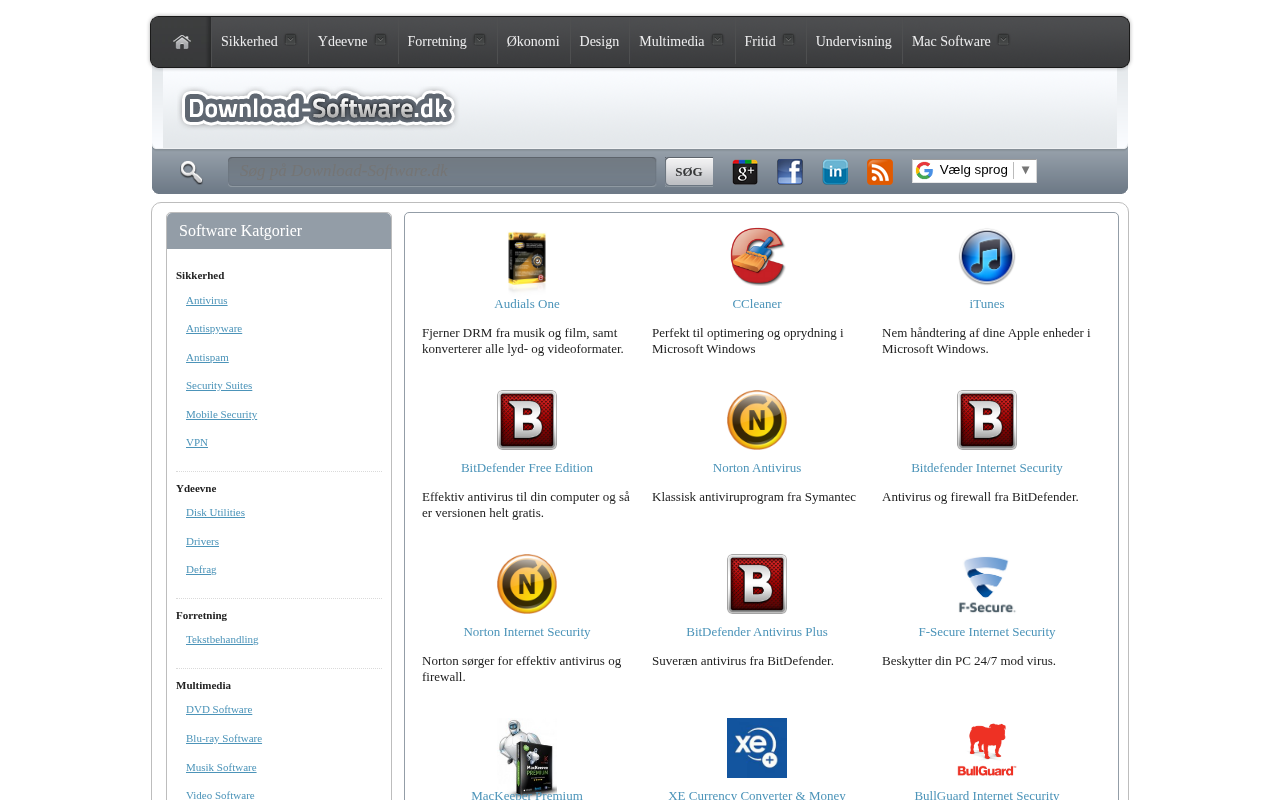Open the RSS feed icon
The image size is (1280, 800).
pos(880,172)
